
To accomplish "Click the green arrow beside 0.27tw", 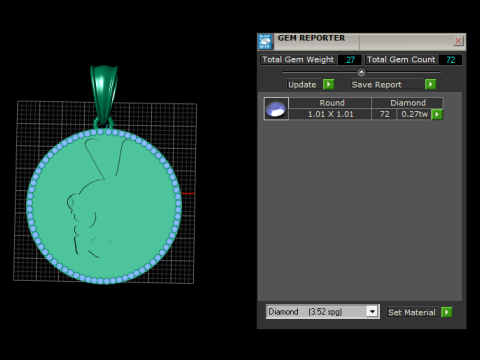I will coord(437,114).
